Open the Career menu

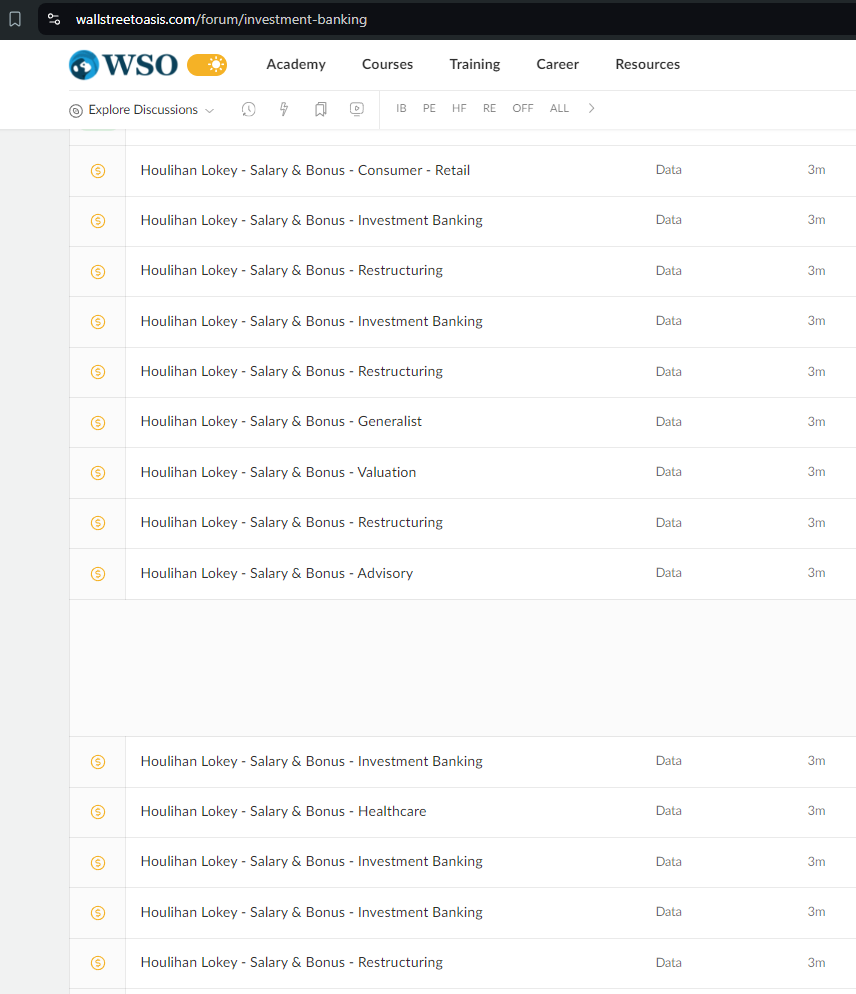click(557, 65)
